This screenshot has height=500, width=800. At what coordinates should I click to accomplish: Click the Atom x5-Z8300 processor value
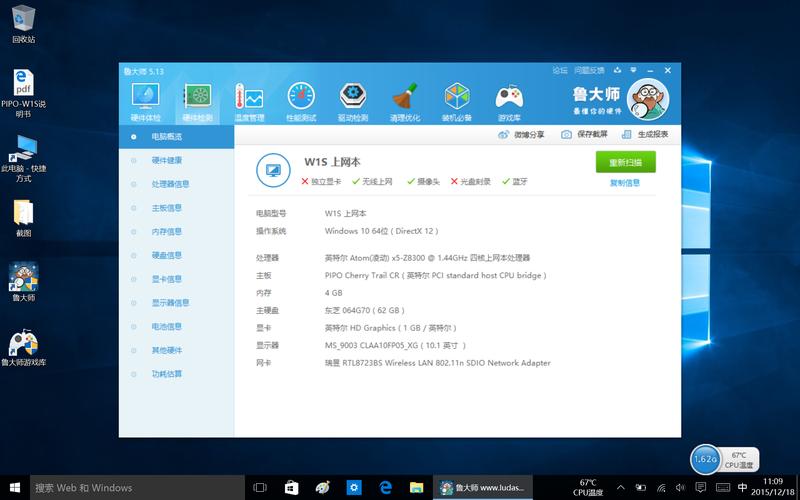428,258
